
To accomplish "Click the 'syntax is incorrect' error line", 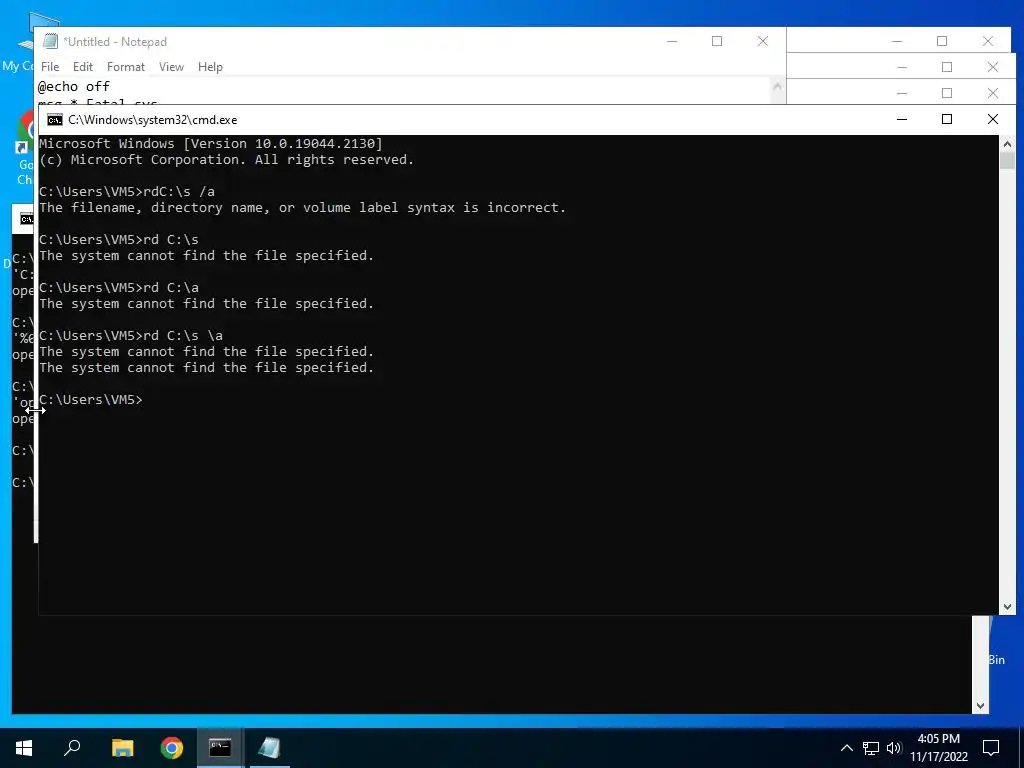I will point(302,208).
